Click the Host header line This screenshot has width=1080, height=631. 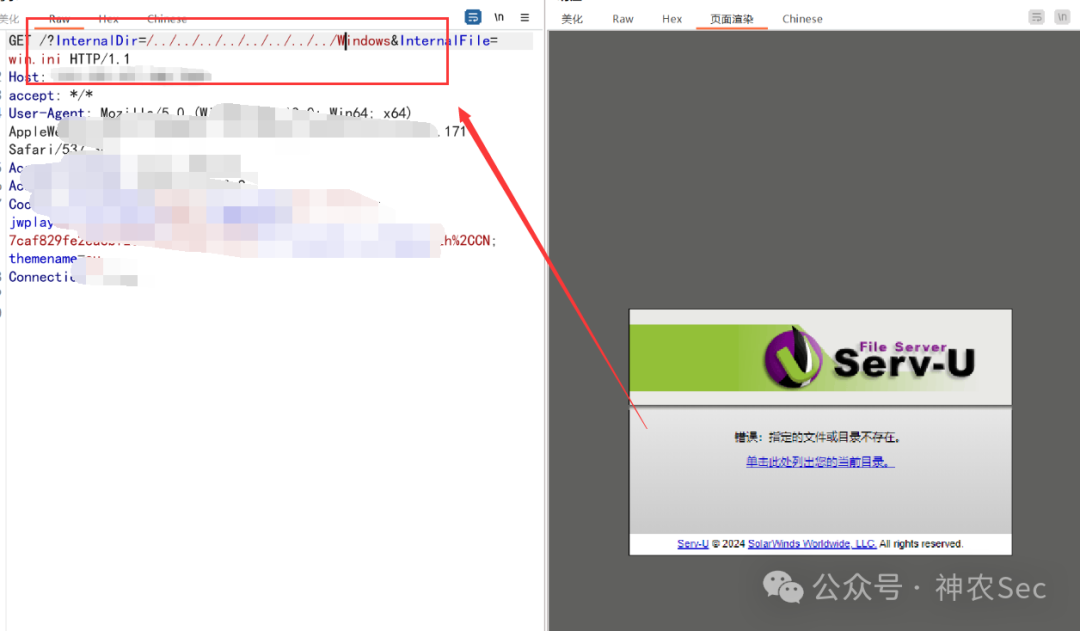click(x=110, y=77)
